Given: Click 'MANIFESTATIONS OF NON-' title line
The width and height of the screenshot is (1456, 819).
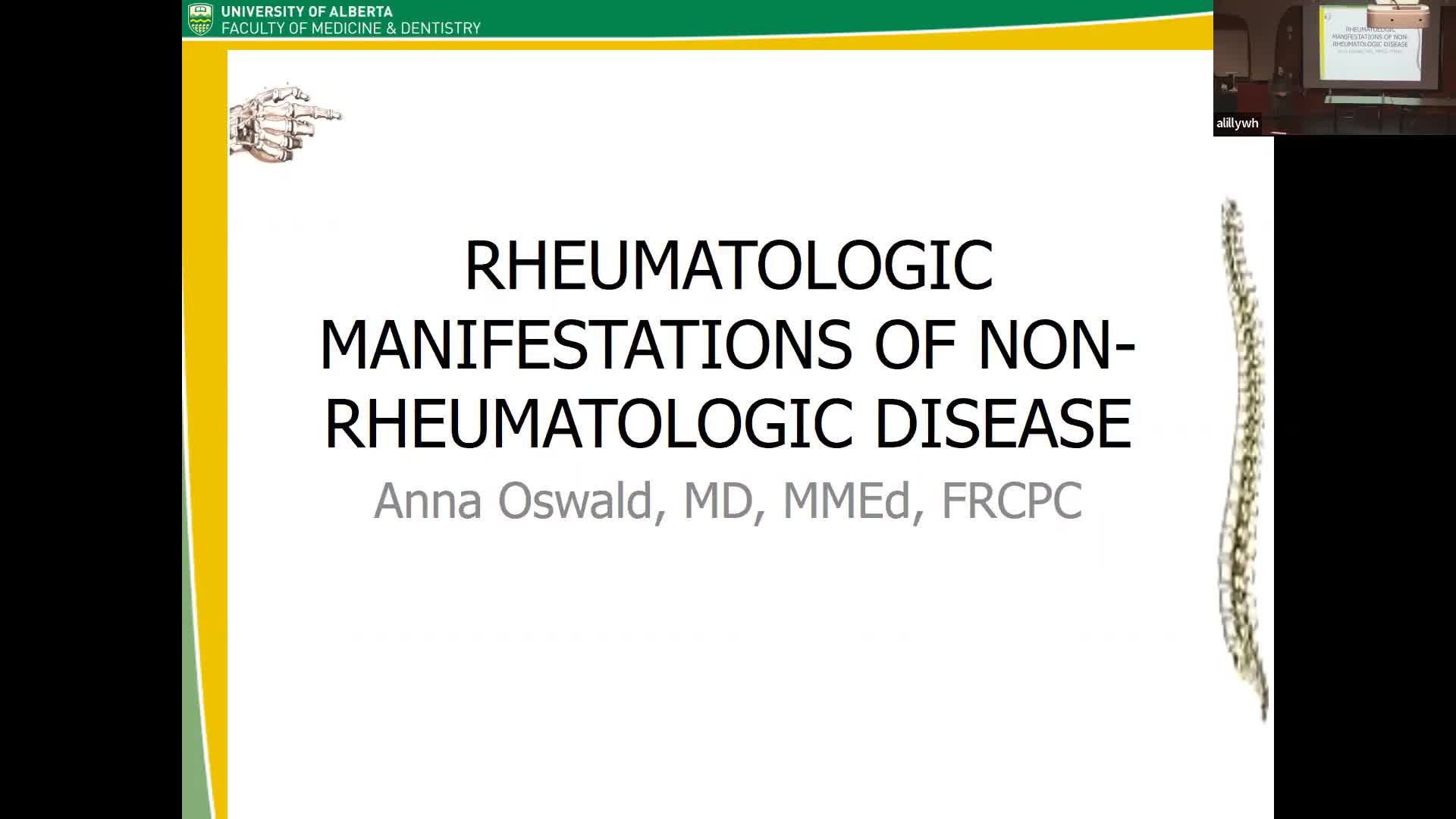Looking at the screenshot, I should (x=728, y=344).
